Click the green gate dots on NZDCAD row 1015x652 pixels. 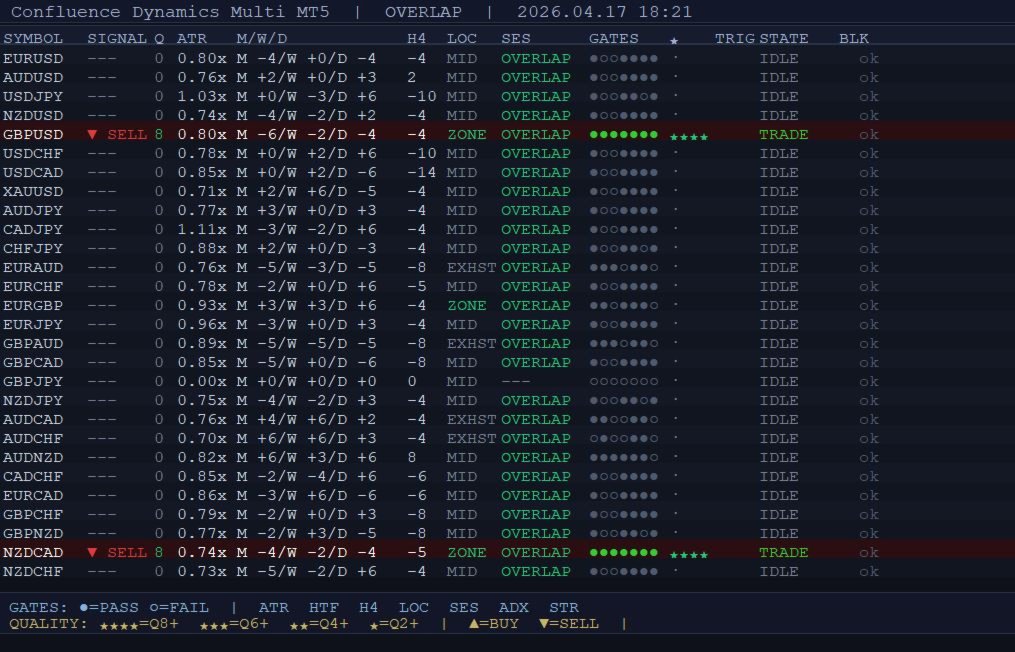tap(624, 553)
